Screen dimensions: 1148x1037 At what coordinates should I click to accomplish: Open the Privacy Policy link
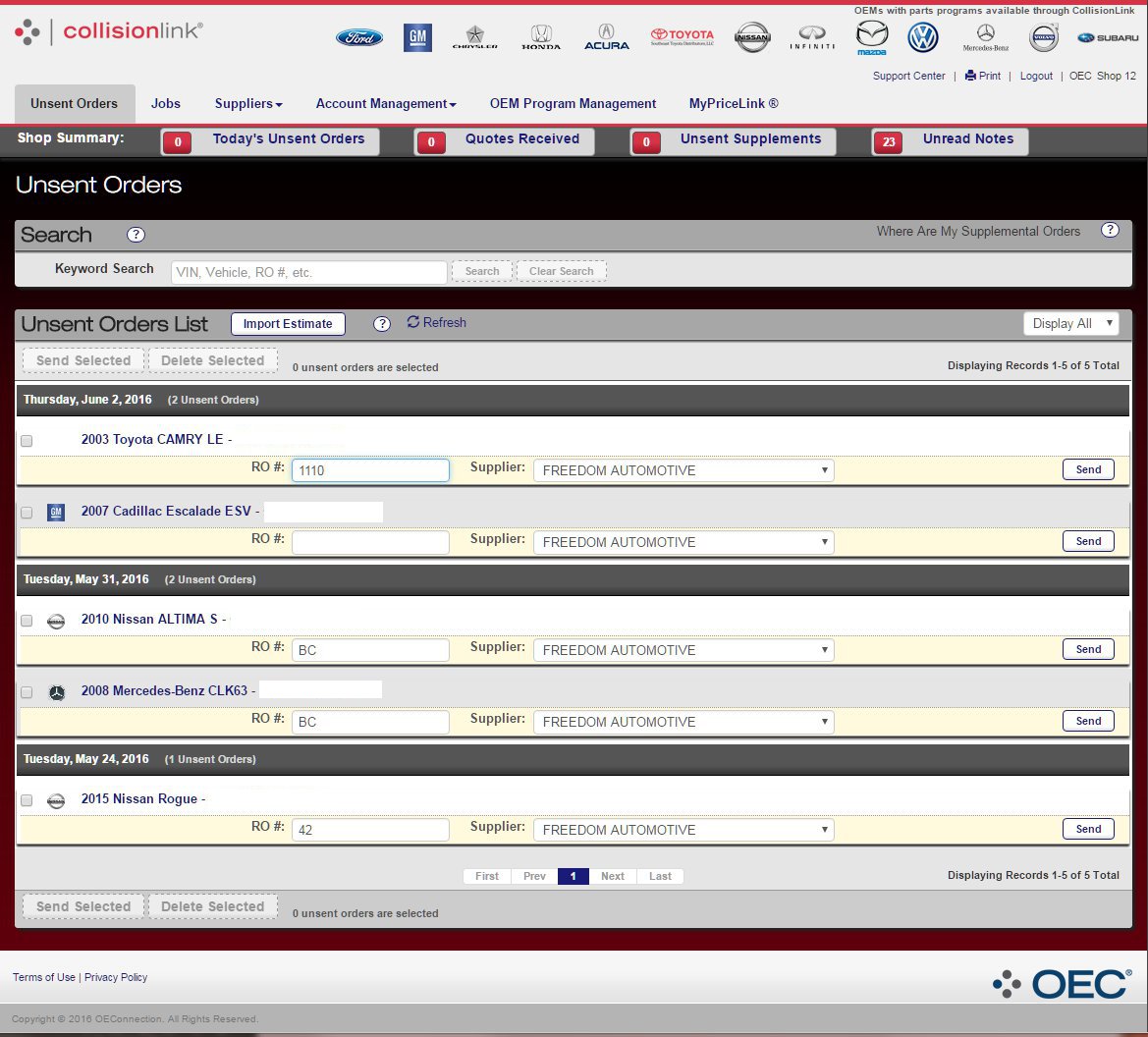point(116,977)
